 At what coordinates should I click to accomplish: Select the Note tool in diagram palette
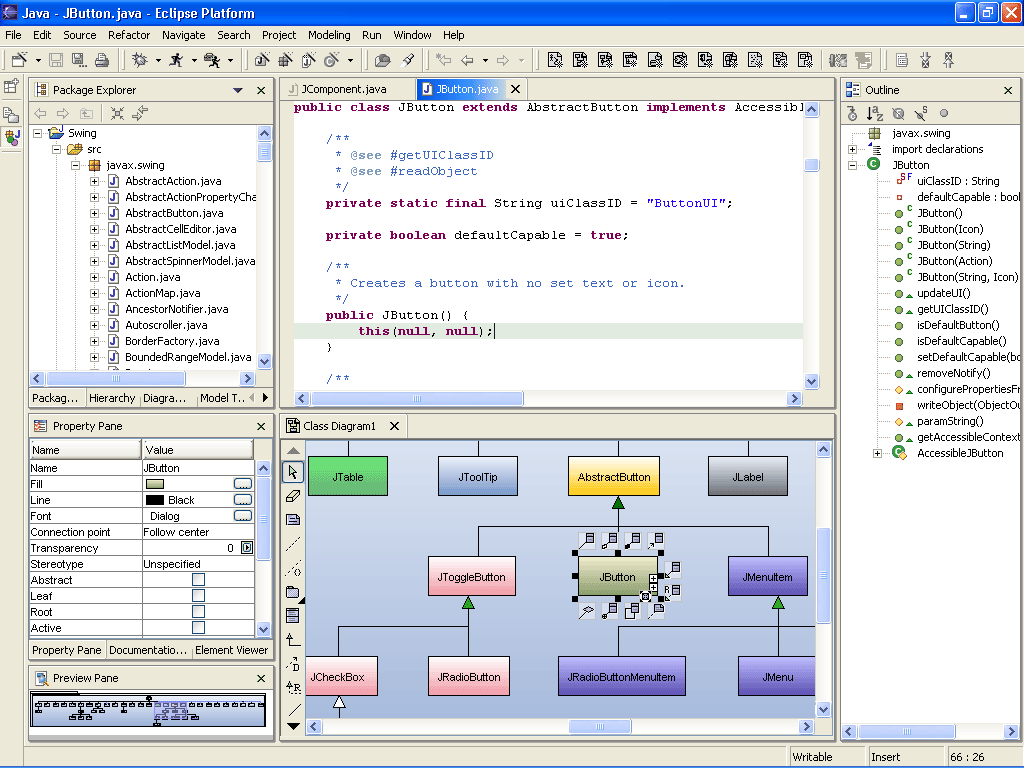pos(293,520)
